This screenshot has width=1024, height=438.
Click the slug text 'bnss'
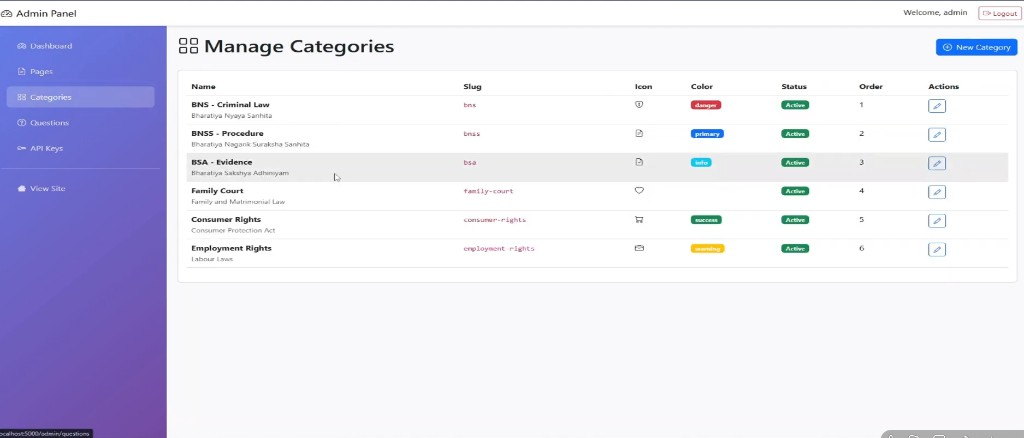472,134
